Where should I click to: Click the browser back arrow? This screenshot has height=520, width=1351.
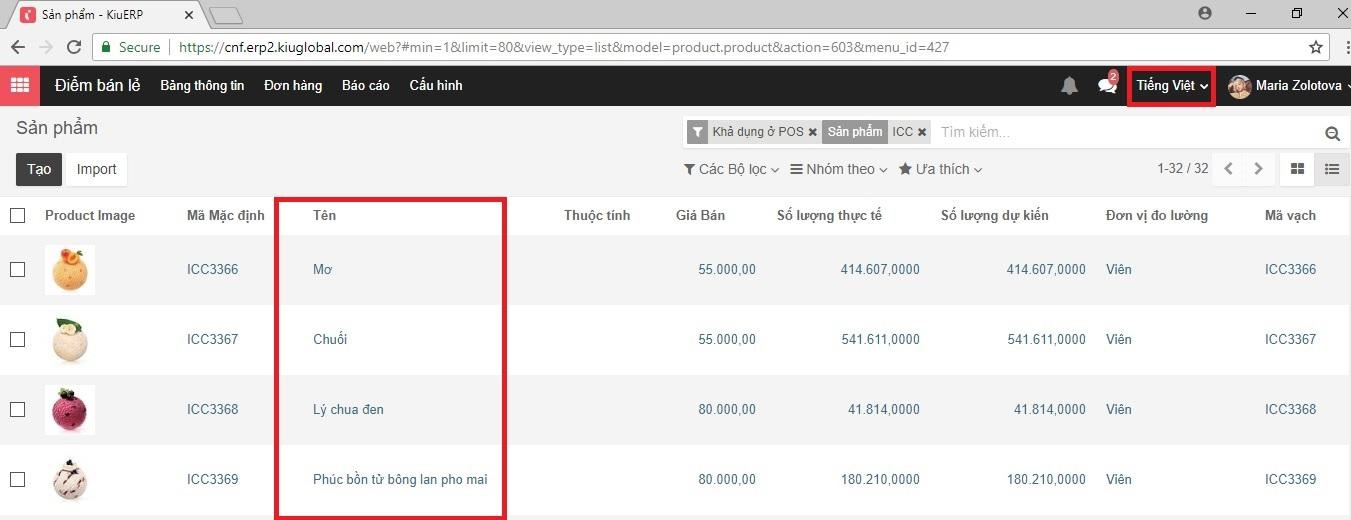(x=17, y=47)
